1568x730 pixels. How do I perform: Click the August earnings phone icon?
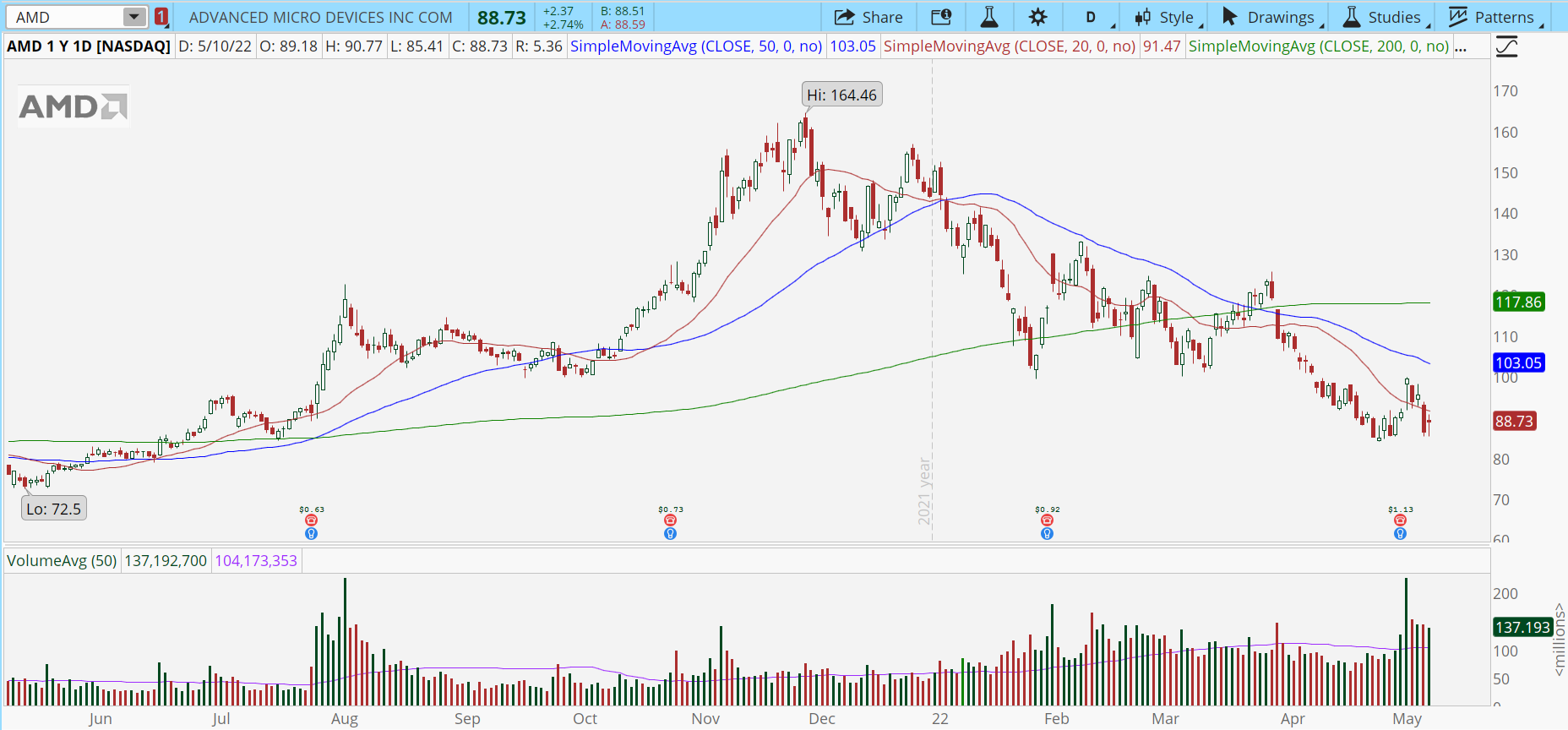click(311, 520)
